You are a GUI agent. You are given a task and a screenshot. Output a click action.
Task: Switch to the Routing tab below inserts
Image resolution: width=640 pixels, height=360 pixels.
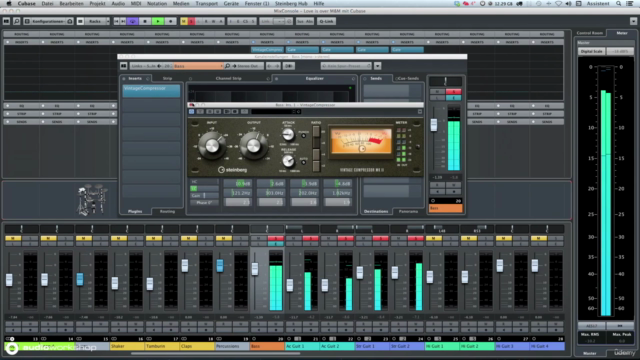pos(167,211)
